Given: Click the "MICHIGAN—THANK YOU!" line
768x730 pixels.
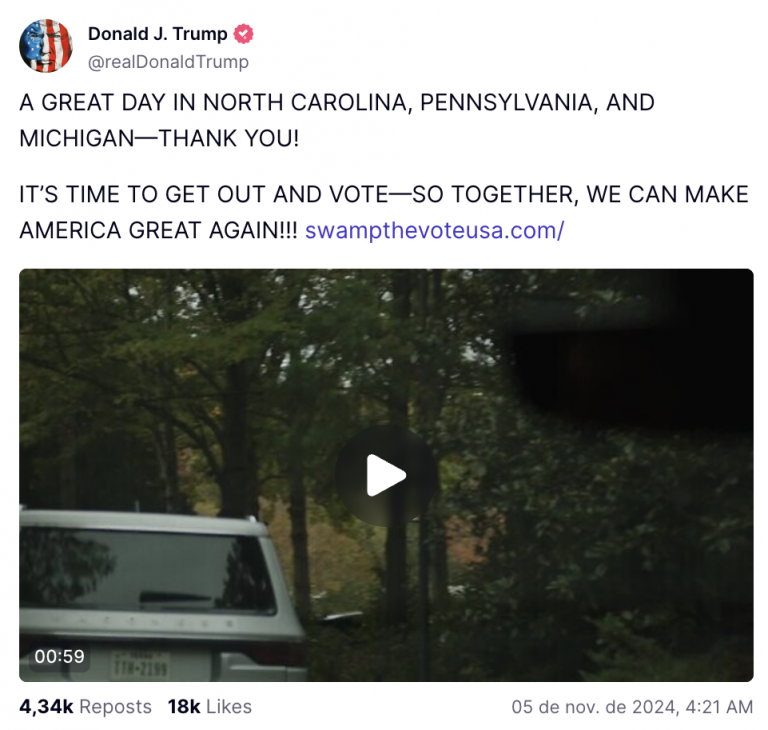Looking at the screenshot, I should click(x=159, y=138).
